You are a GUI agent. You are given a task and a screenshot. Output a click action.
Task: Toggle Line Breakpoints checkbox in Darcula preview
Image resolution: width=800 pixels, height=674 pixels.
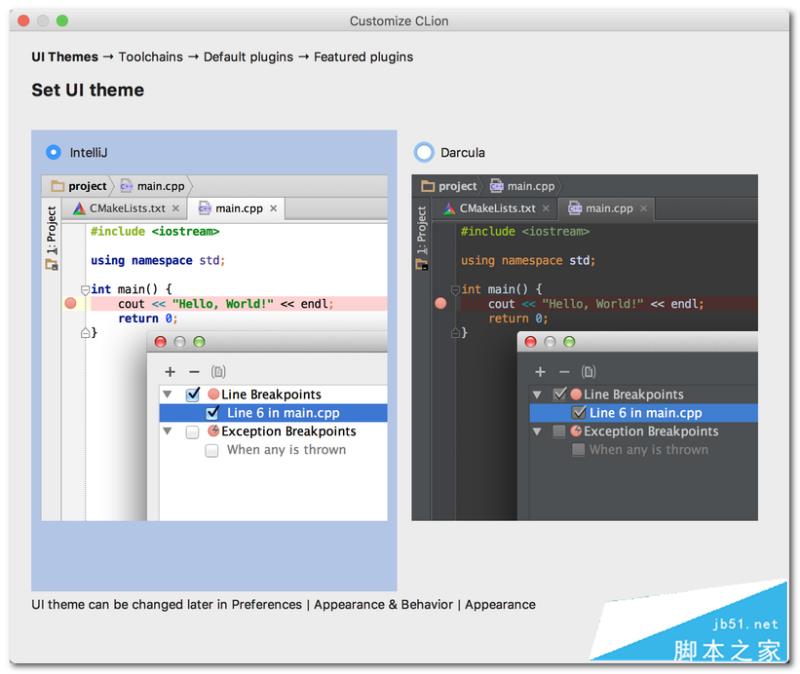point(560,394)
